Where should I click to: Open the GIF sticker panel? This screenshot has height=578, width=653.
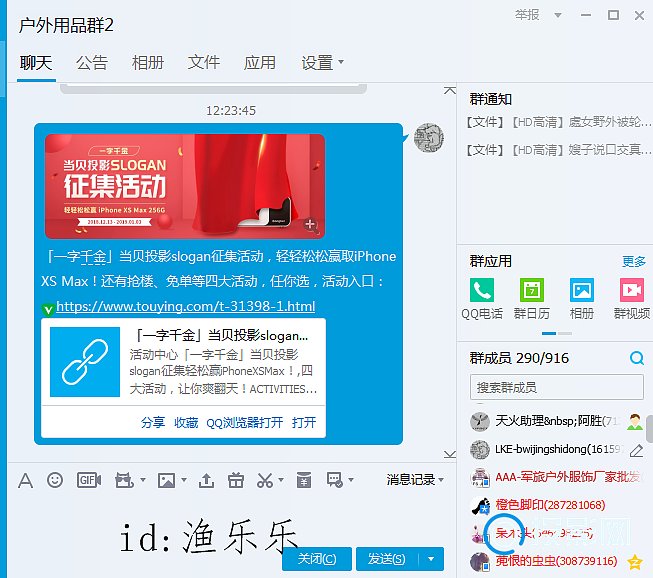click(x=89, y=480)
